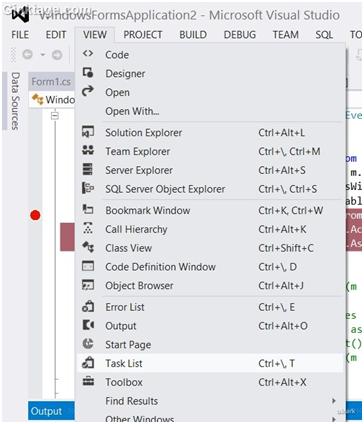Open the EDIT menu
This screenshot has height=424, width=364.
tap(56, 35)
